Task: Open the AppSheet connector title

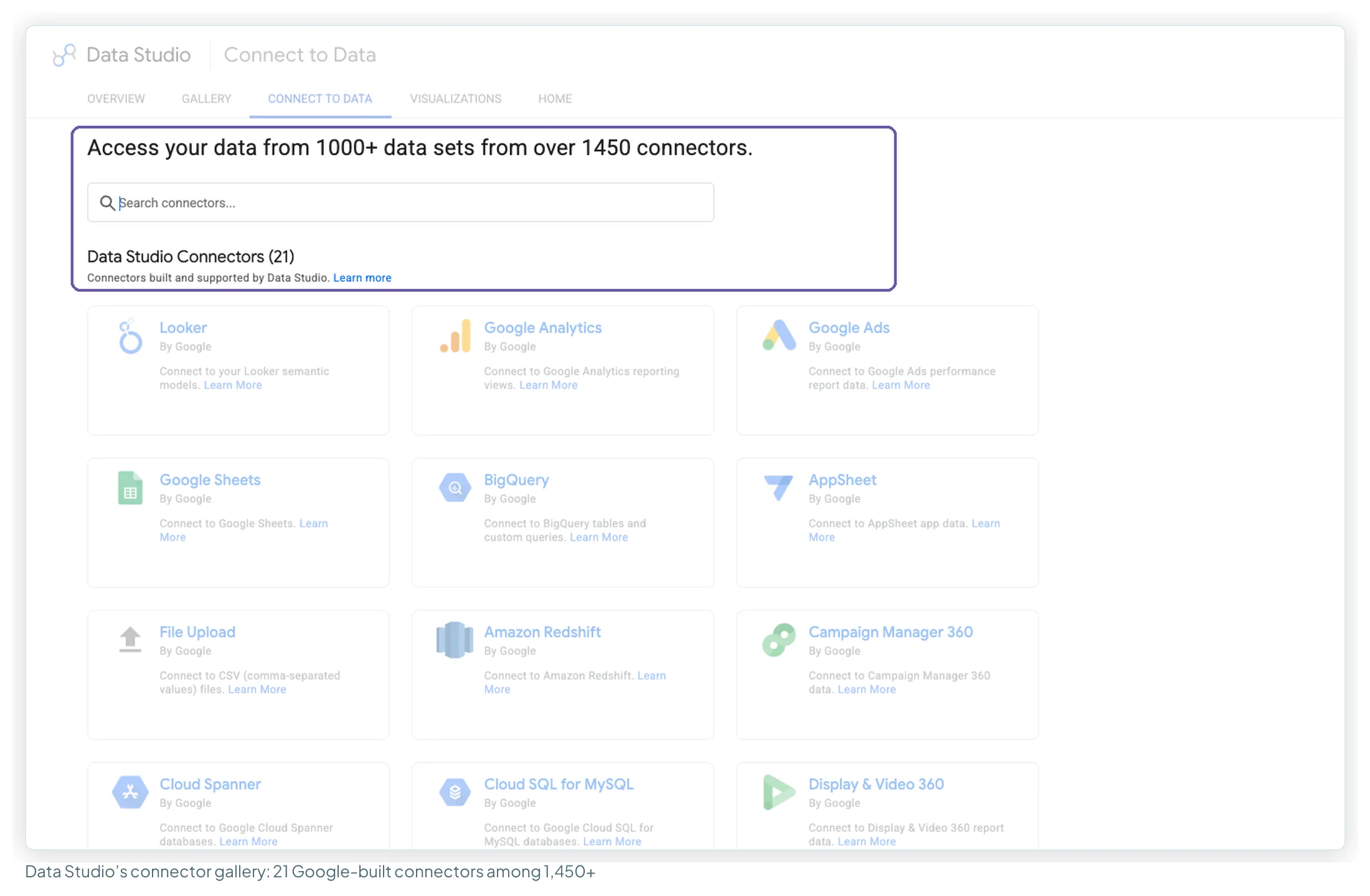Action: (842, 479)
